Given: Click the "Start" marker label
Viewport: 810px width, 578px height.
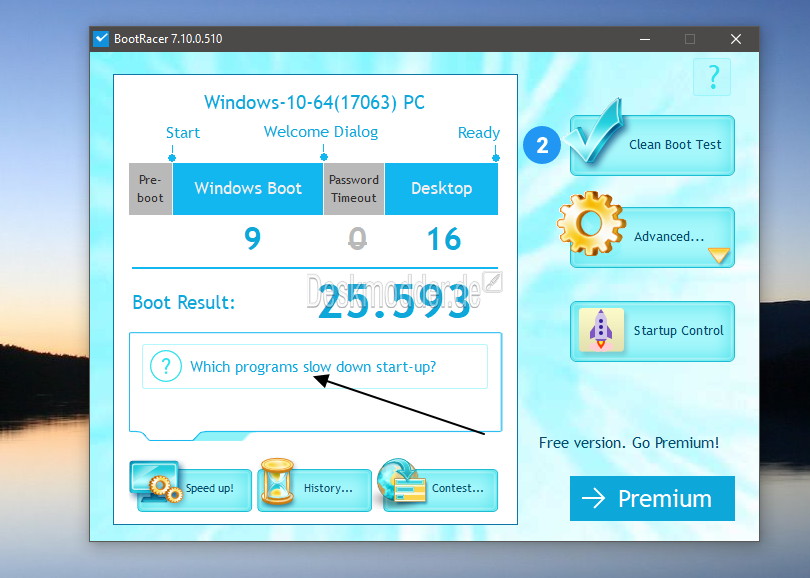Looking at the screenshot, I should point(183,133).
